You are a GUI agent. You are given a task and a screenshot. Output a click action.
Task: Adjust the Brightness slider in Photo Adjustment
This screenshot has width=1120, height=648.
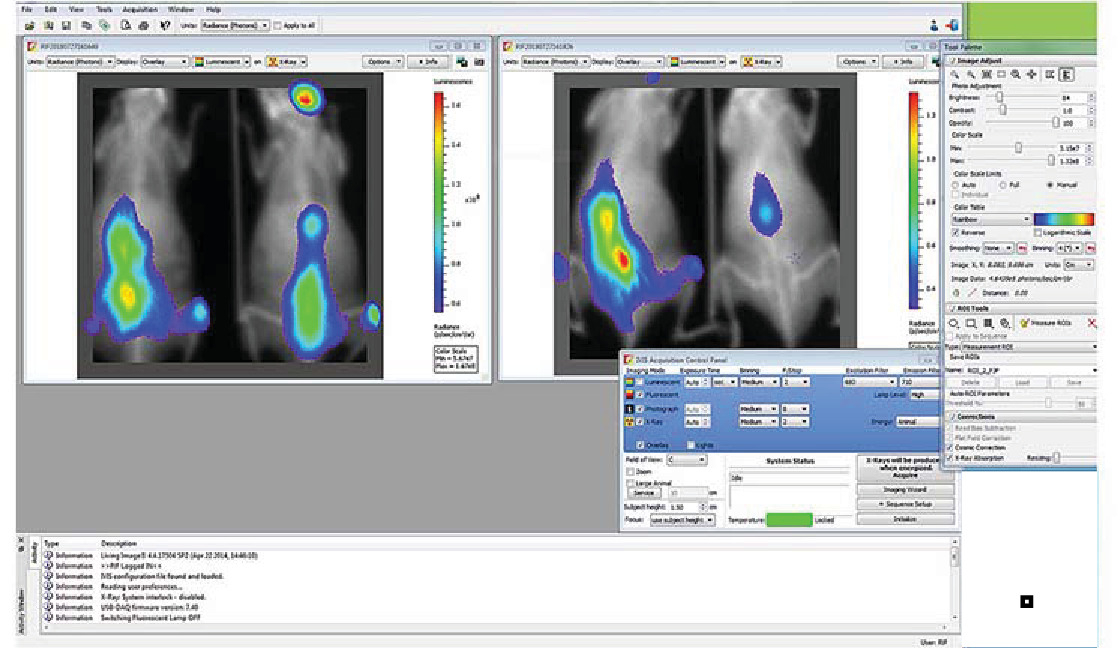click(x=997, y=98)
